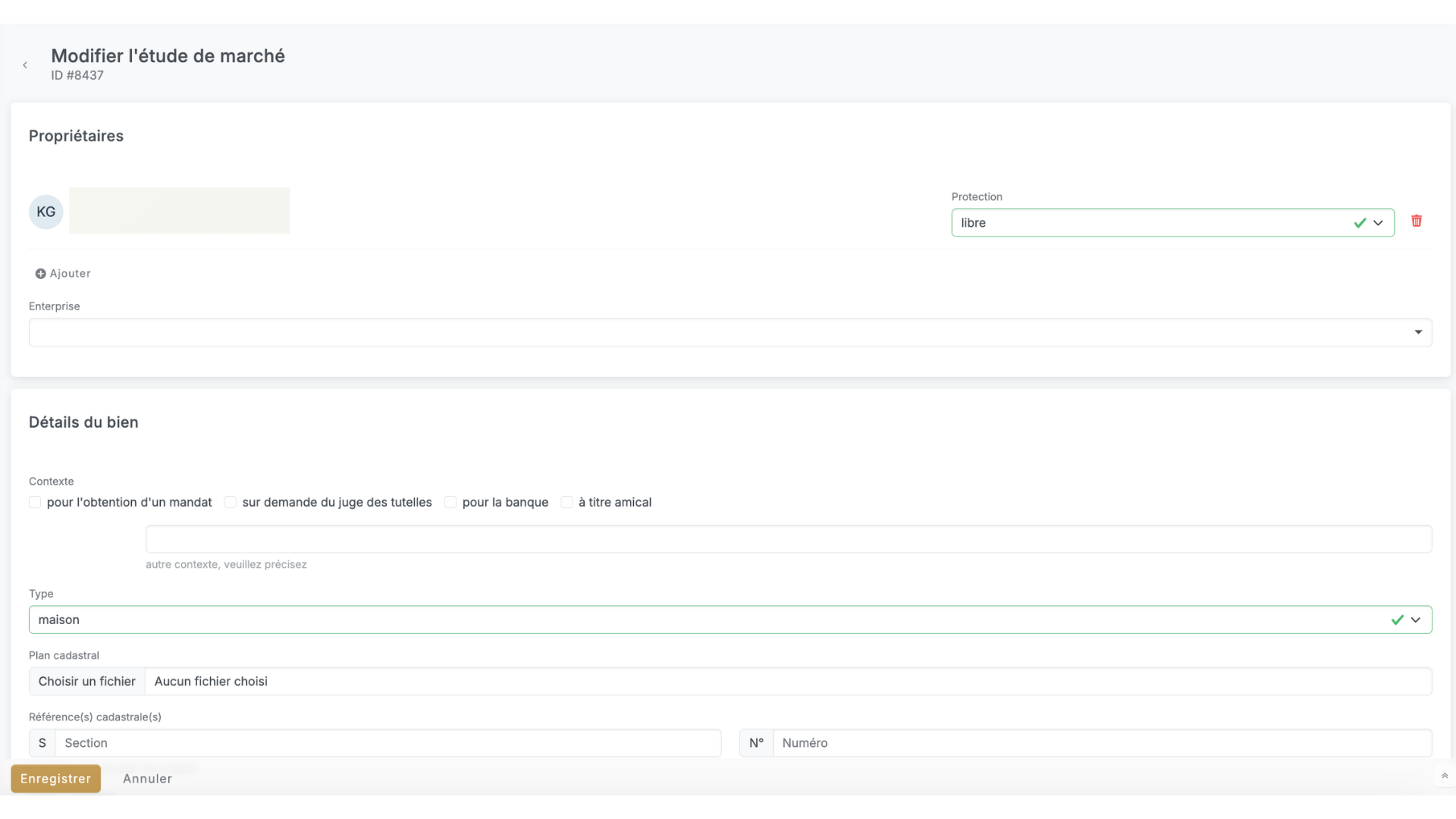
Task: Click the S section prefix icon
Action: pos(42,743)
